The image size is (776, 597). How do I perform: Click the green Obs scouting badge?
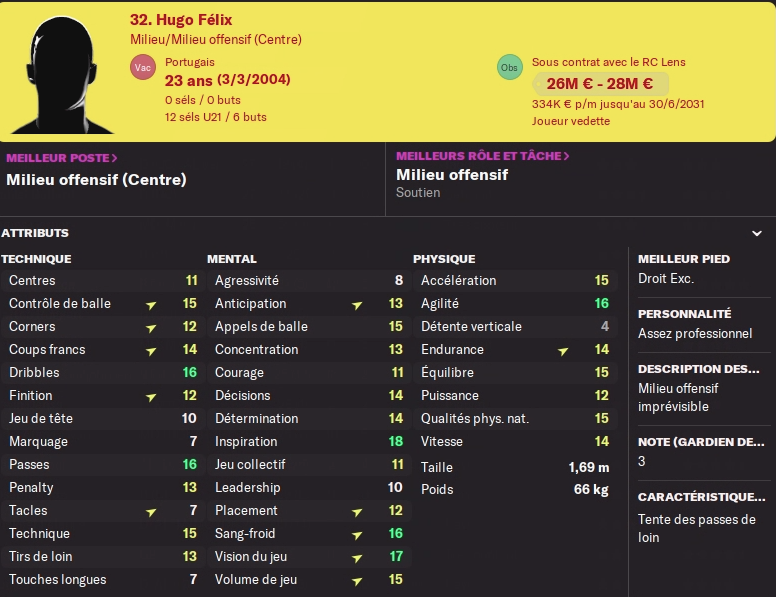pos(509,67)
